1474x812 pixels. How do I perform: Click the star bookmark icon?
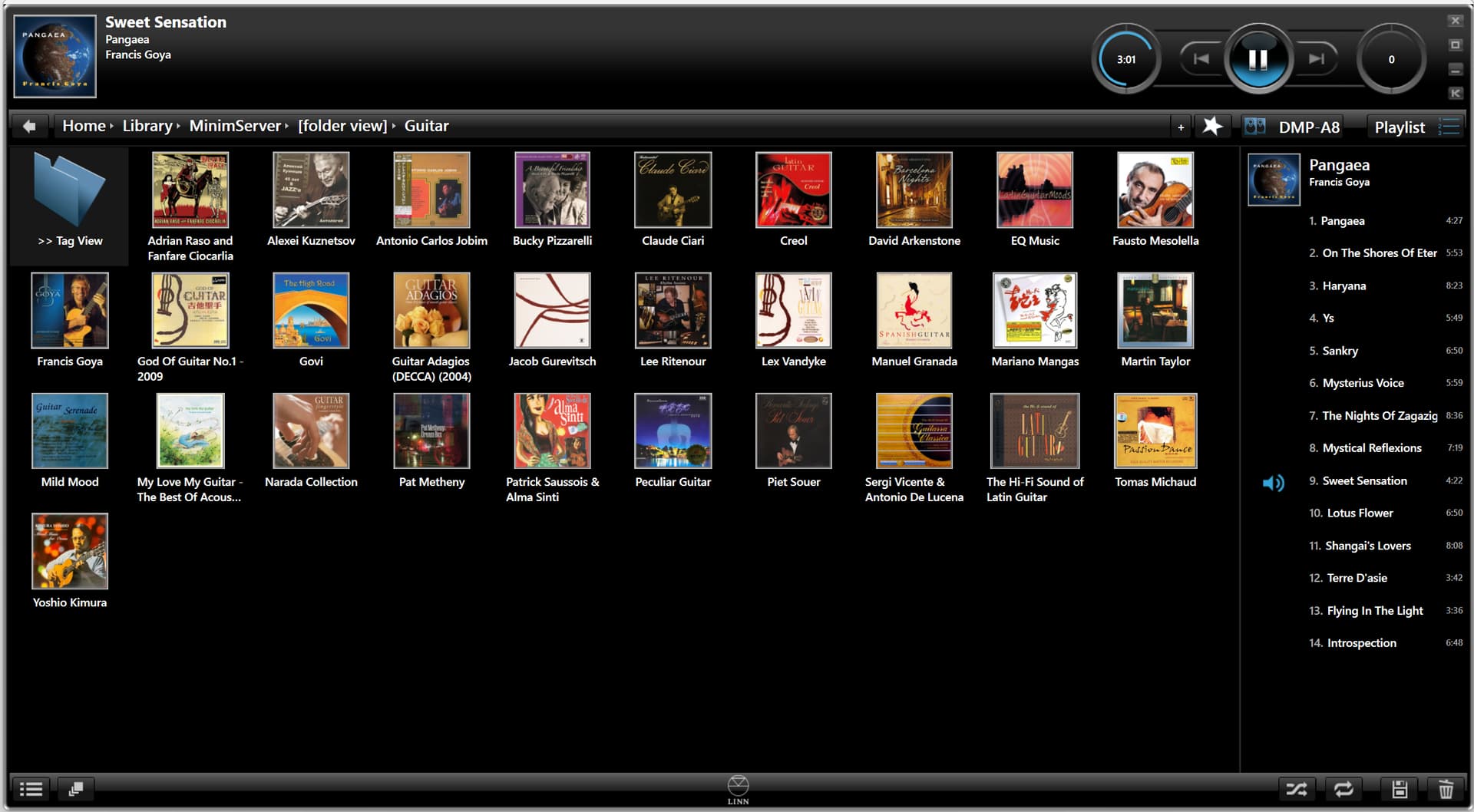coord(1212,126)
